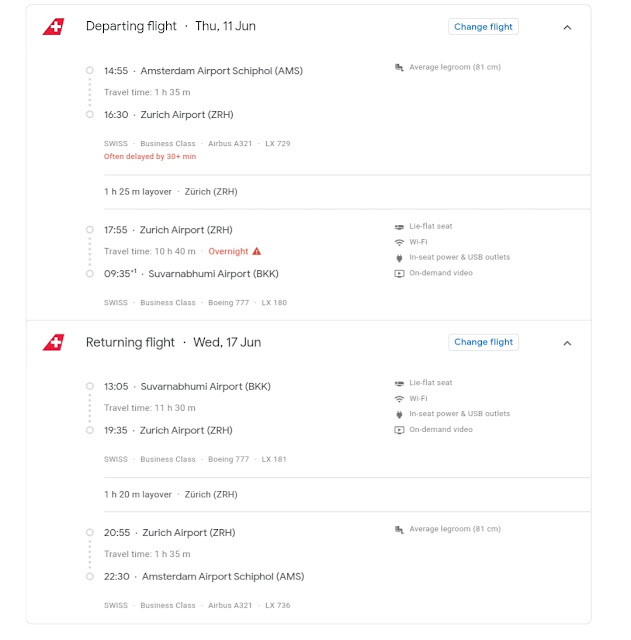Click the Wi-Fi icon for flight LX 181
631x640 pixels.
(400, 398)
